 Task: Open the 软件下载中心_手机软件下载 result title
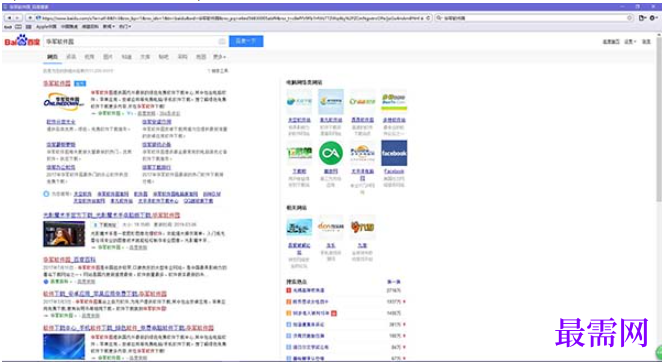128,328
